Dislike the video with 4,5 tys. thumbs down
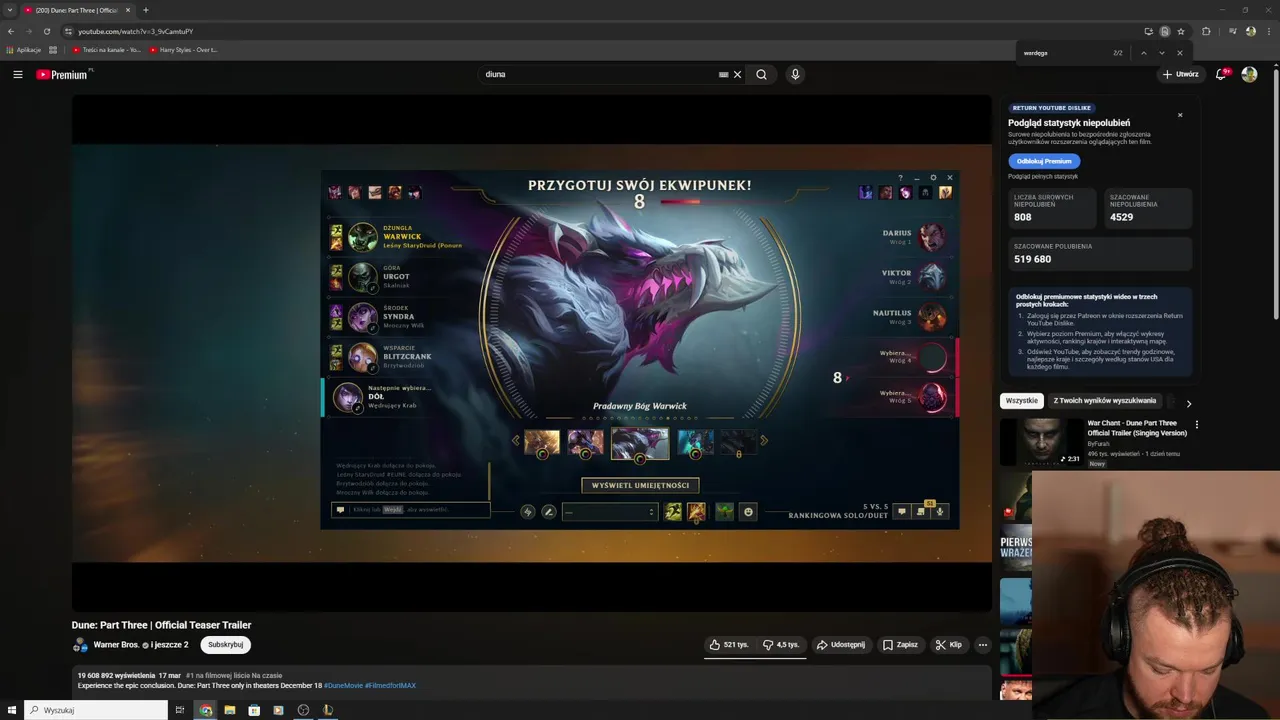Viewport: 1280px width, 720px height. [781, 645]
